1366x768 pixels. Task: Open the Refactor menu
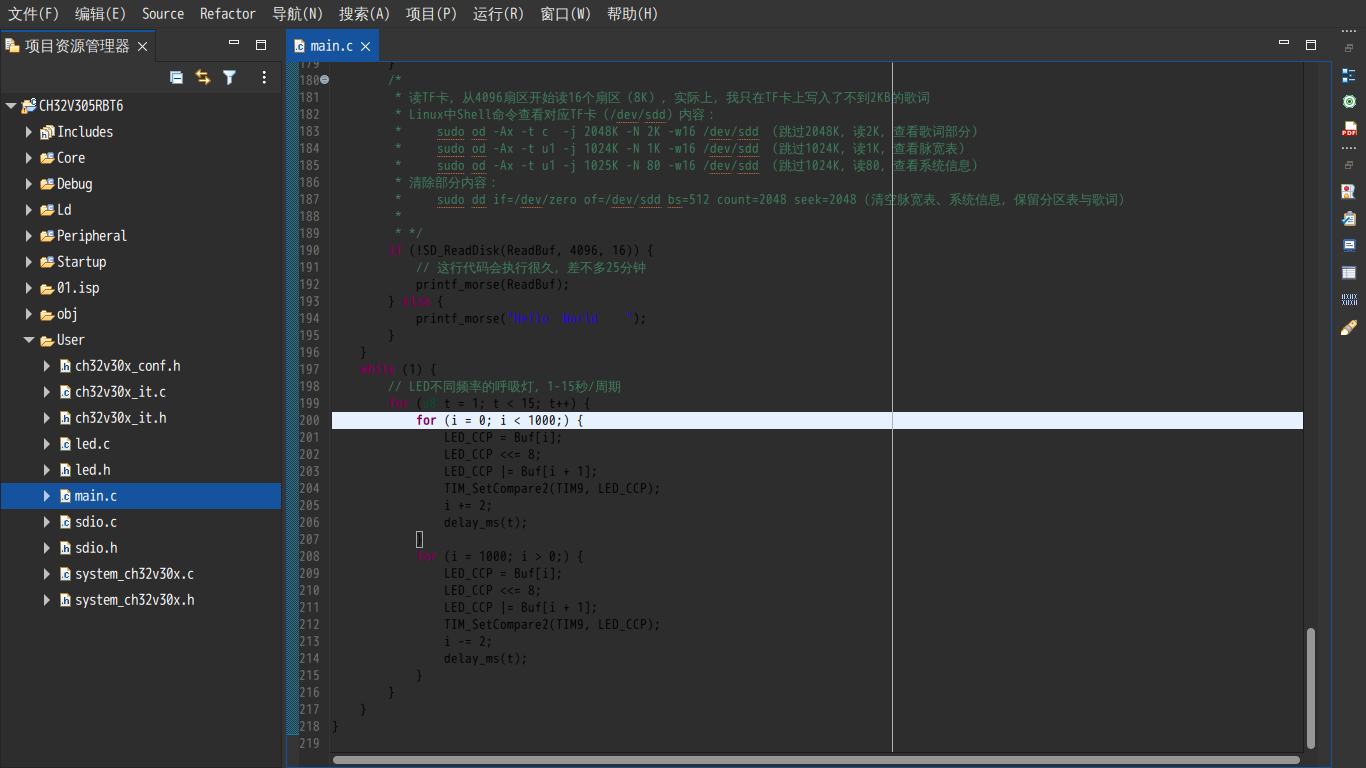[228, 14]
